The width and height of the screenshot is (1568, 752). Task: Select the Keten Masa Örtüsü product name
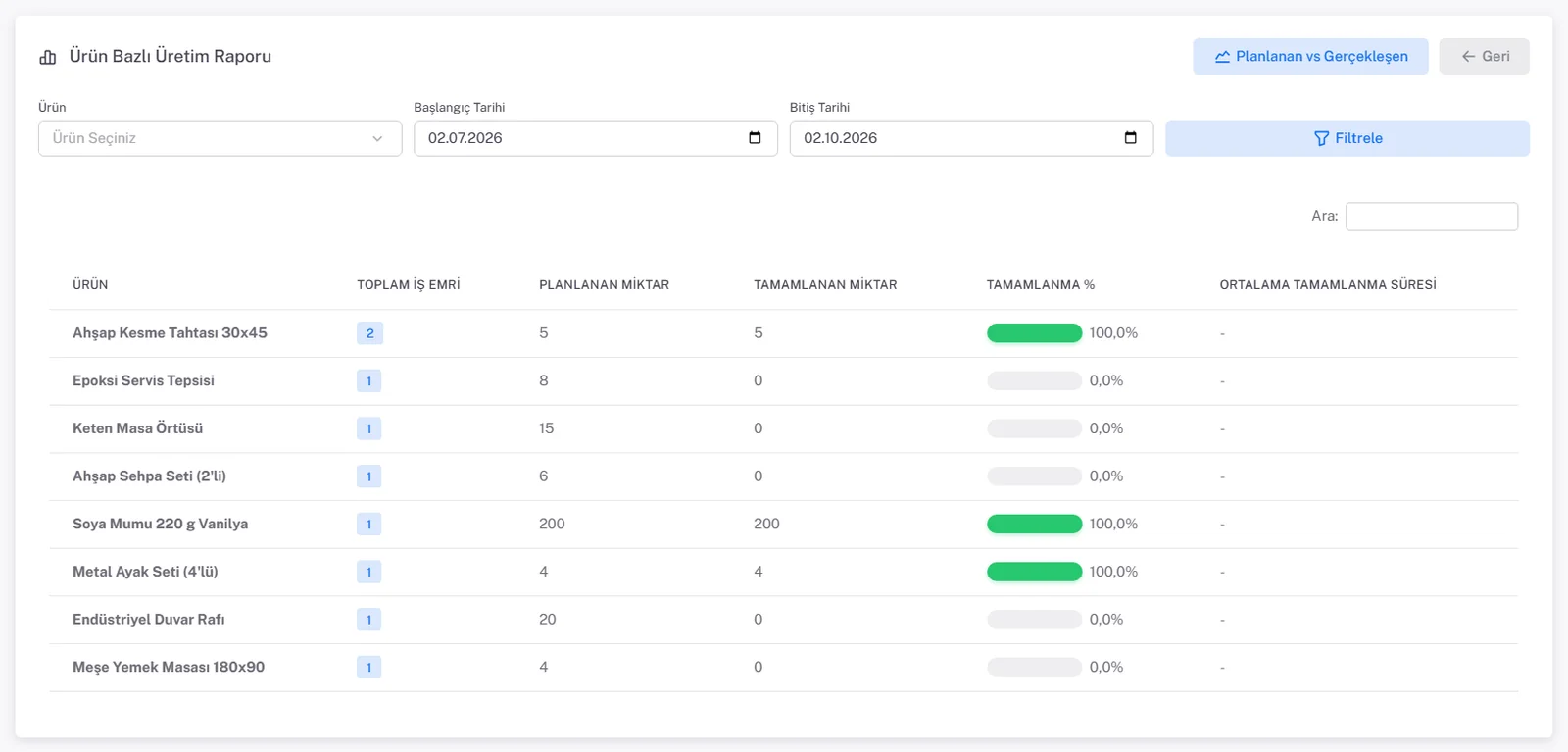pyautogui.click(x=137, y=428)
